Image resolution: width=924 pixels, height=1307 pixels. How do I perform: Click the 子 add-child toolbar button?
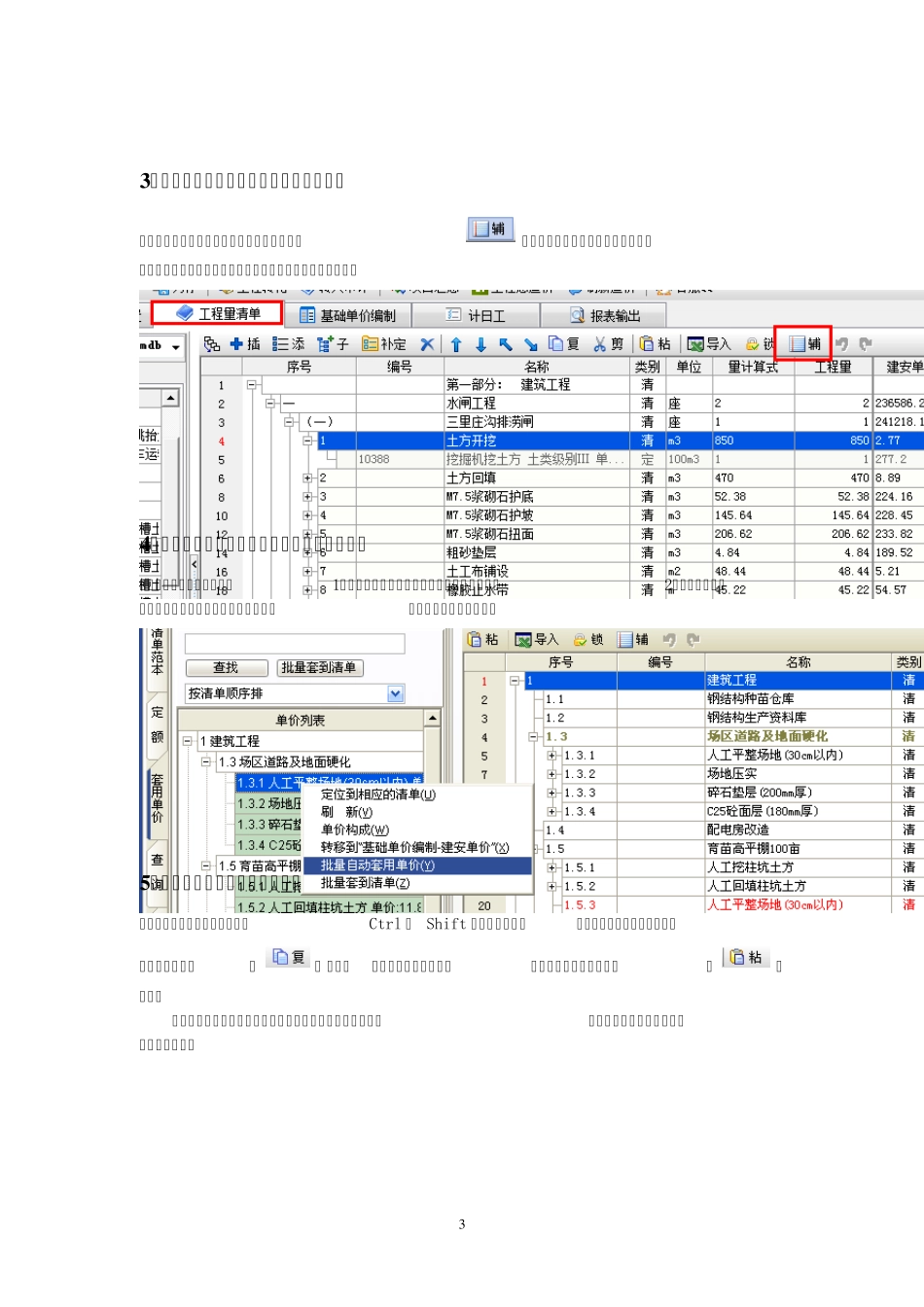(333, 344)
